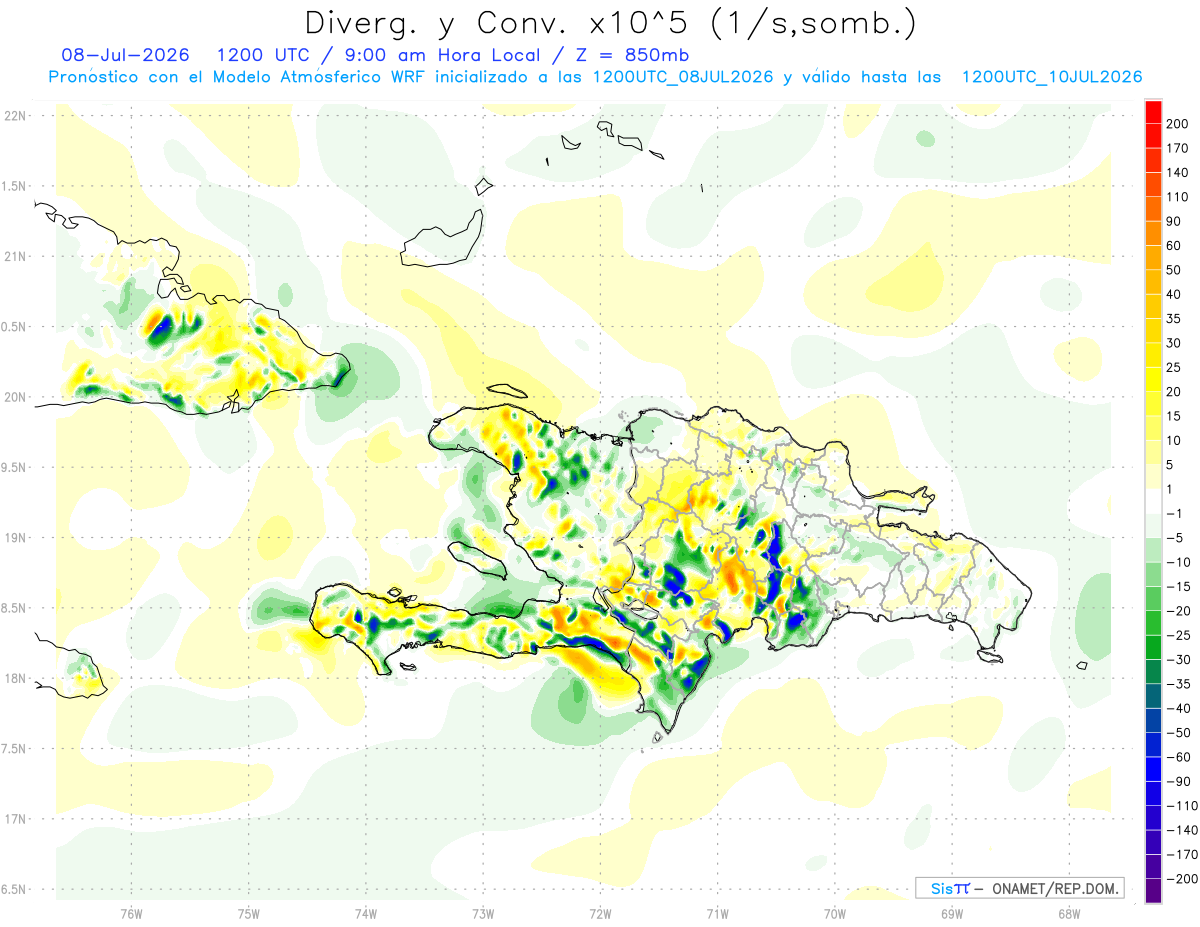Click the '69W' longitude label

[x=952, y=913]
